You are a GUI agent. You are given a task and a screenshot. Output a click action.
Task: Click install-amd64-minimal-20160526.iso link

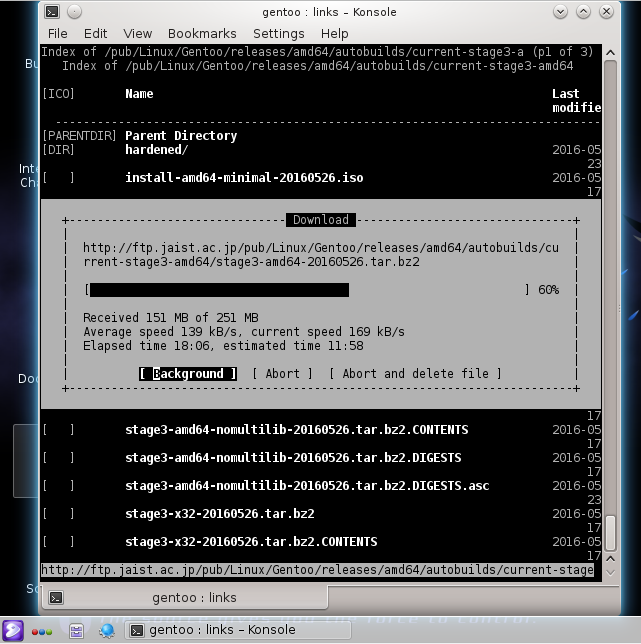point(244,178)
